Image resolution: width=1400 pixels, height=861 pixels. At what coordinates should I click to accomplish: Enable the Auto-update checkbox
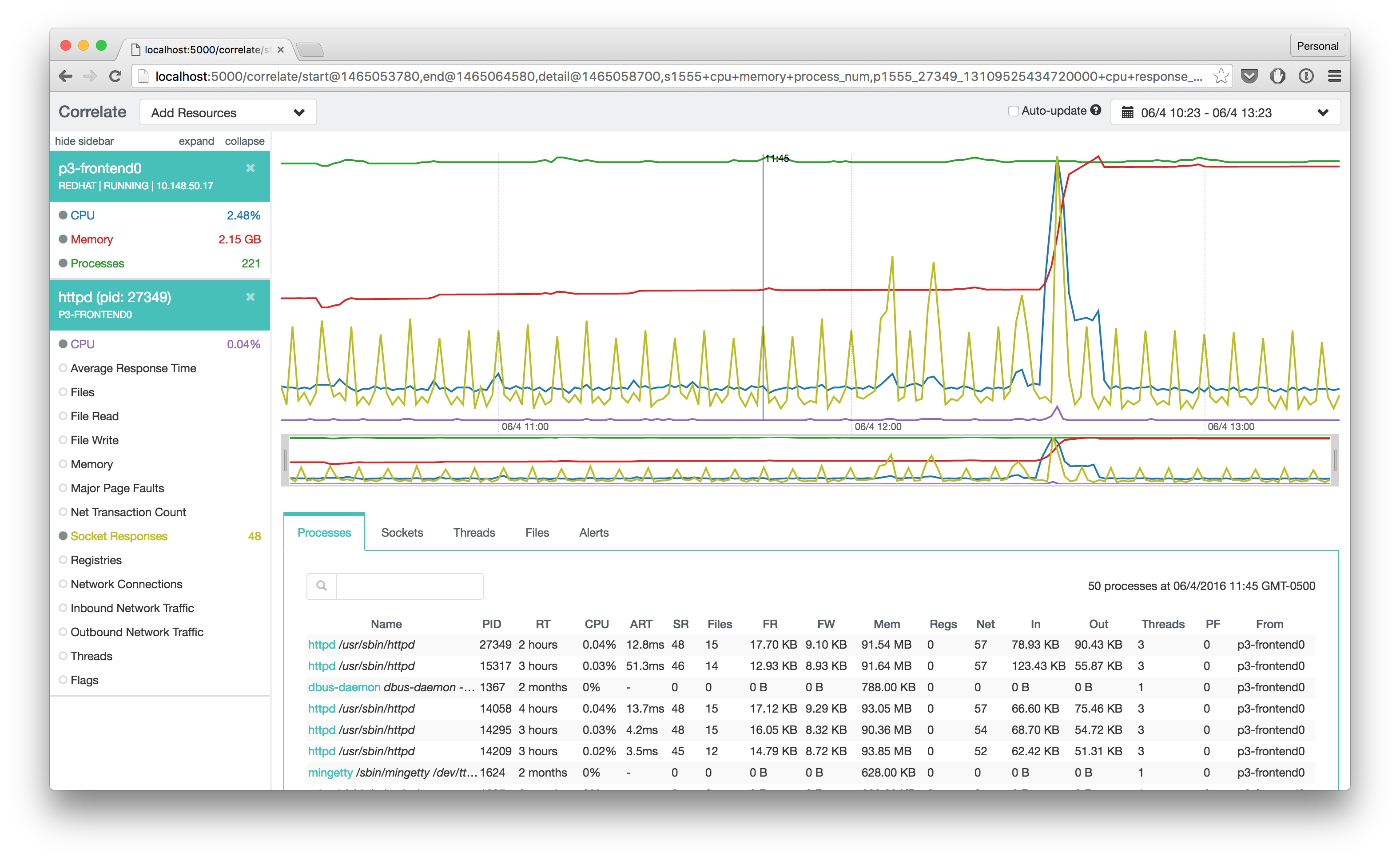click(x=1013, y=111)
